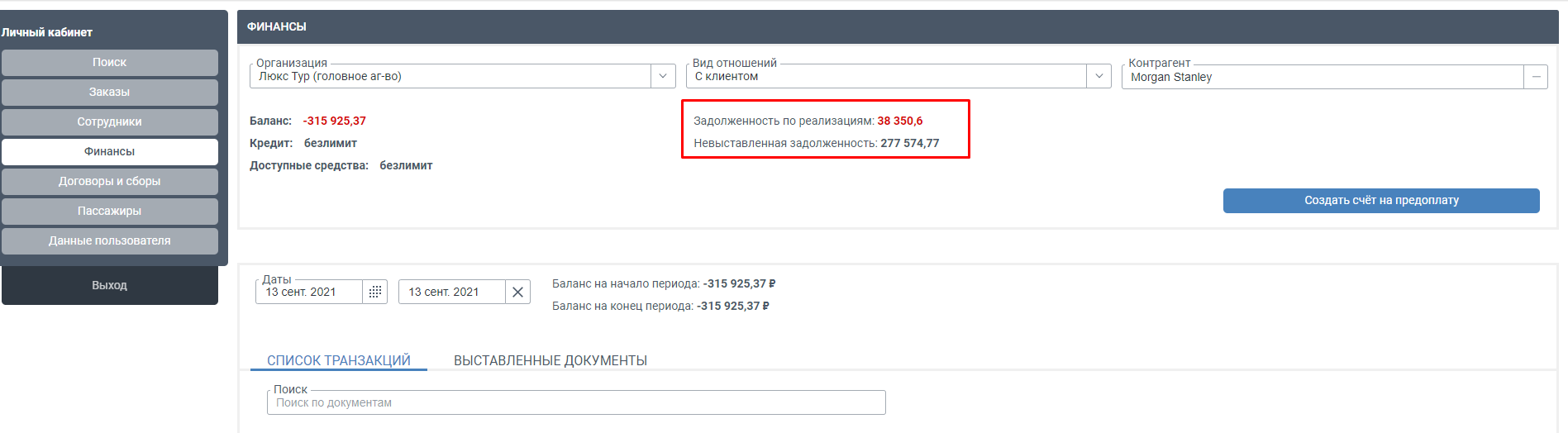Open Данные пользователя page
Image resolution: width=1568 pixels, height=433 pixels.
(x=109, y=240)
